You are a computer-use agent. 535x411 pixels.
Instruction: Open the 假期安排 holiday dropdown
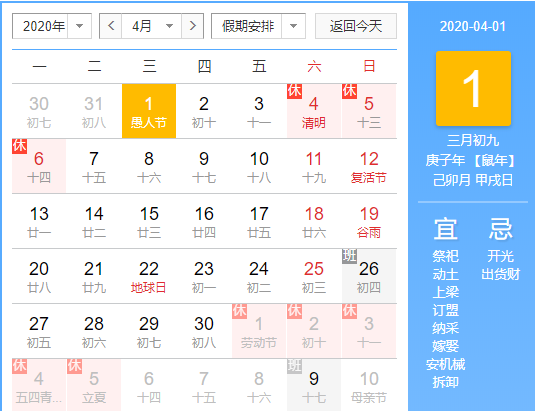click(258, 26)
